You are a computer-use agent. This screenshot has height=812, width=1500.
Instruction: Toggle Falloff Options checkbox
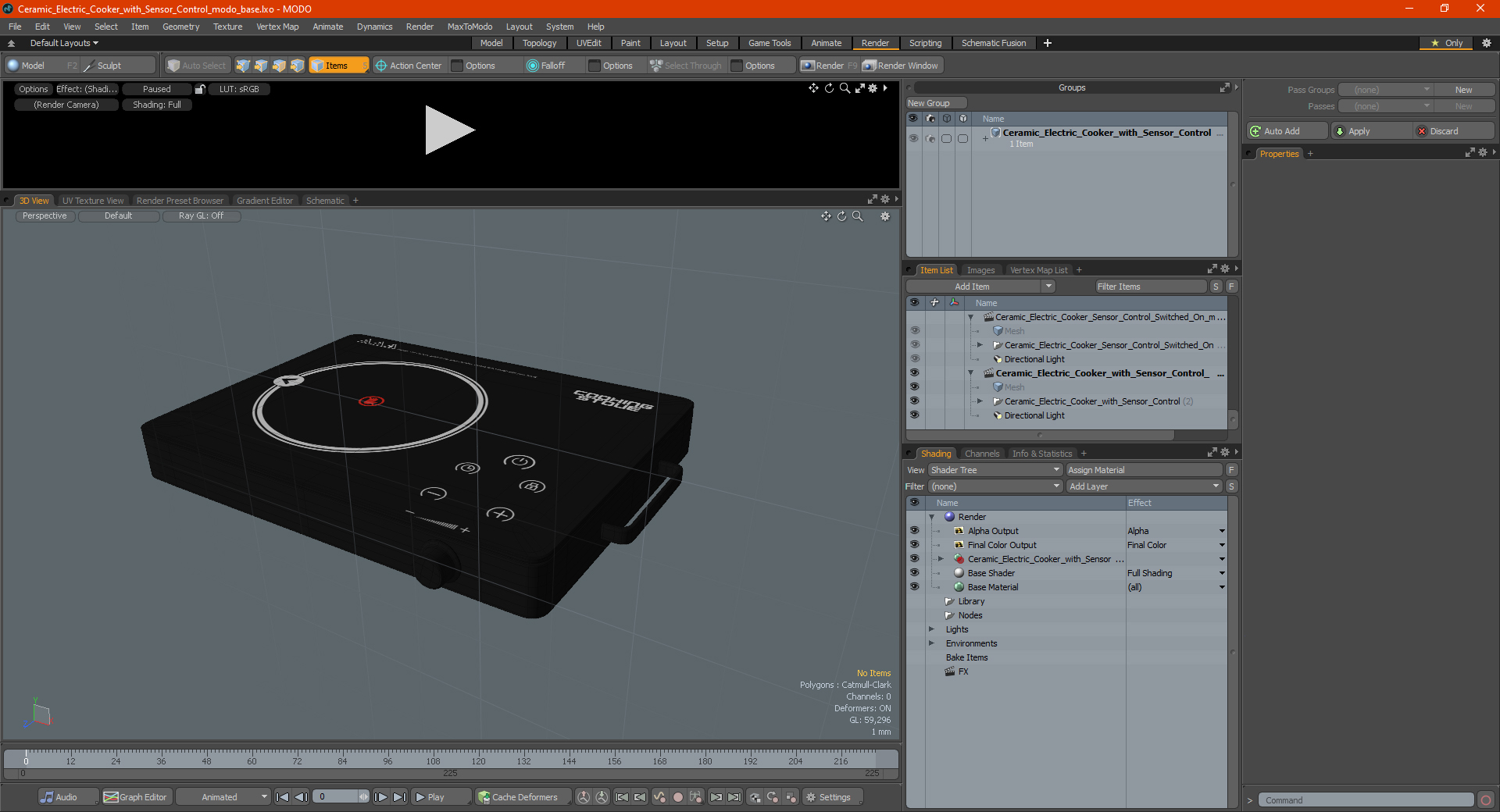click(595, 66)
